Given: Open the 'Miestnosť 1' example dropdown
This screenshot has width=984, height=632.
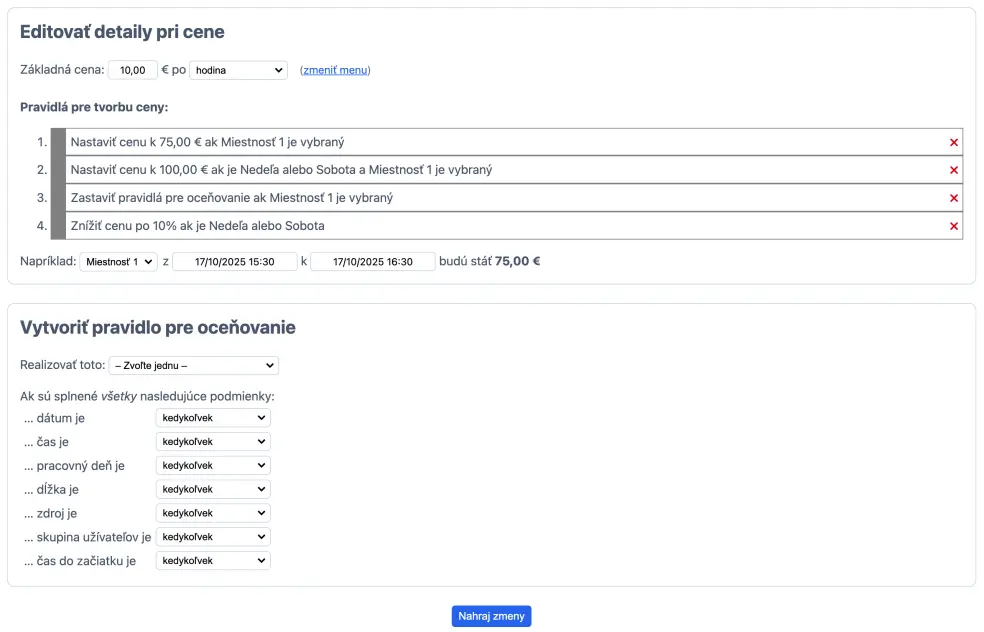Looking at the screenshot, I should click(118, 262).
